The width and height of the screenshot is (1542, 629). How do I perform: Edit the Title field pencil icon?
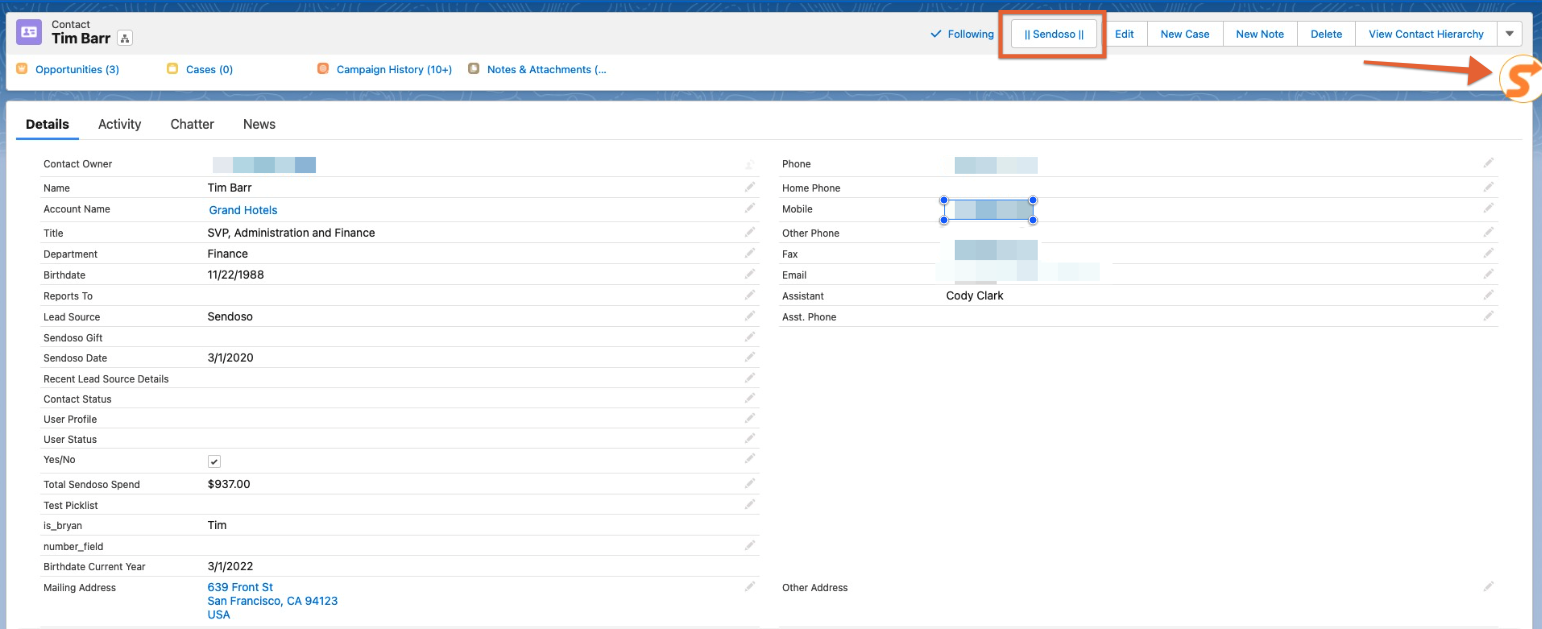750,232
